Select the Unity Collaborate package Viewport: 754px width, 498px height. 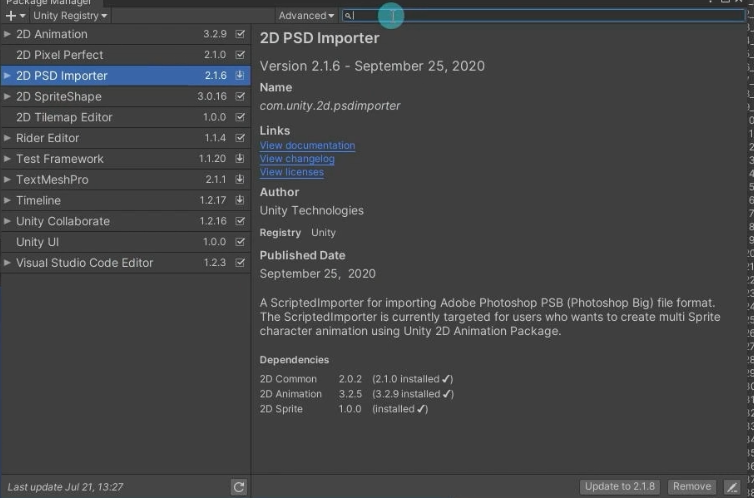pyautogui.click(x=126, y=221)
